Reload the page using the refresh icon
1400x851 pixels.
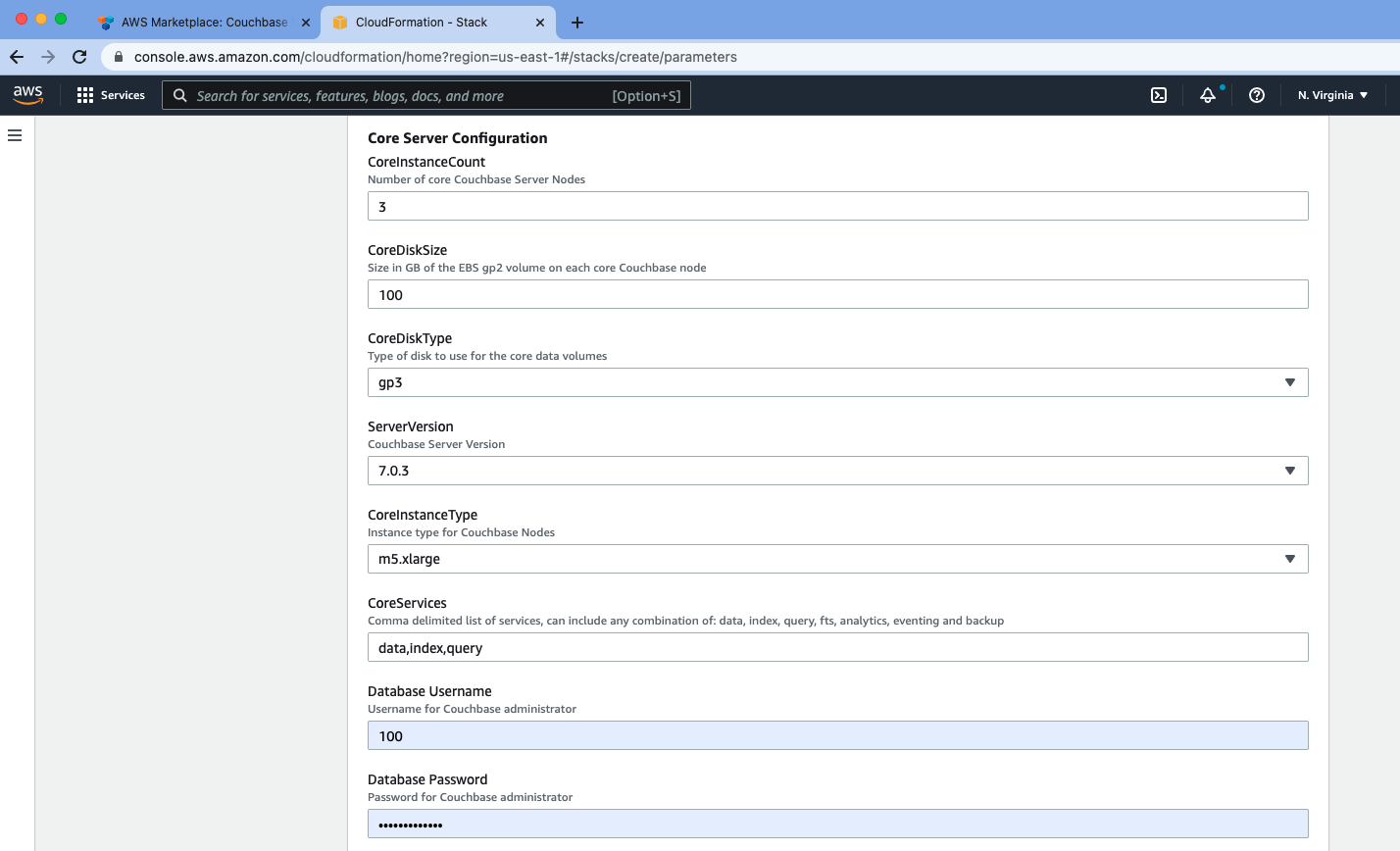point(79,56)
